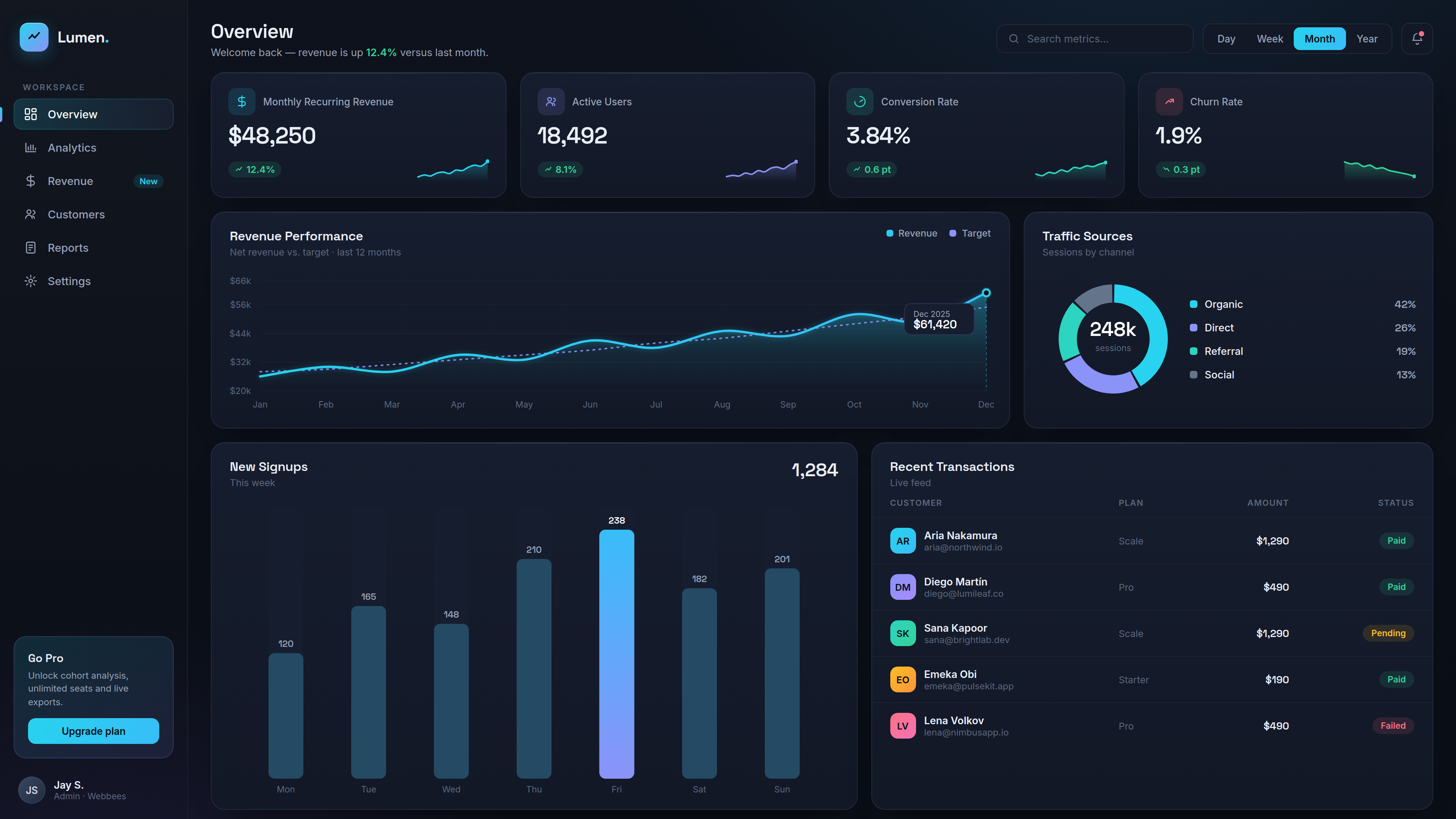The width and height of the screenshot is (1456, 819).
Task: Go to Analytics page
Action: tap(93, 147)
